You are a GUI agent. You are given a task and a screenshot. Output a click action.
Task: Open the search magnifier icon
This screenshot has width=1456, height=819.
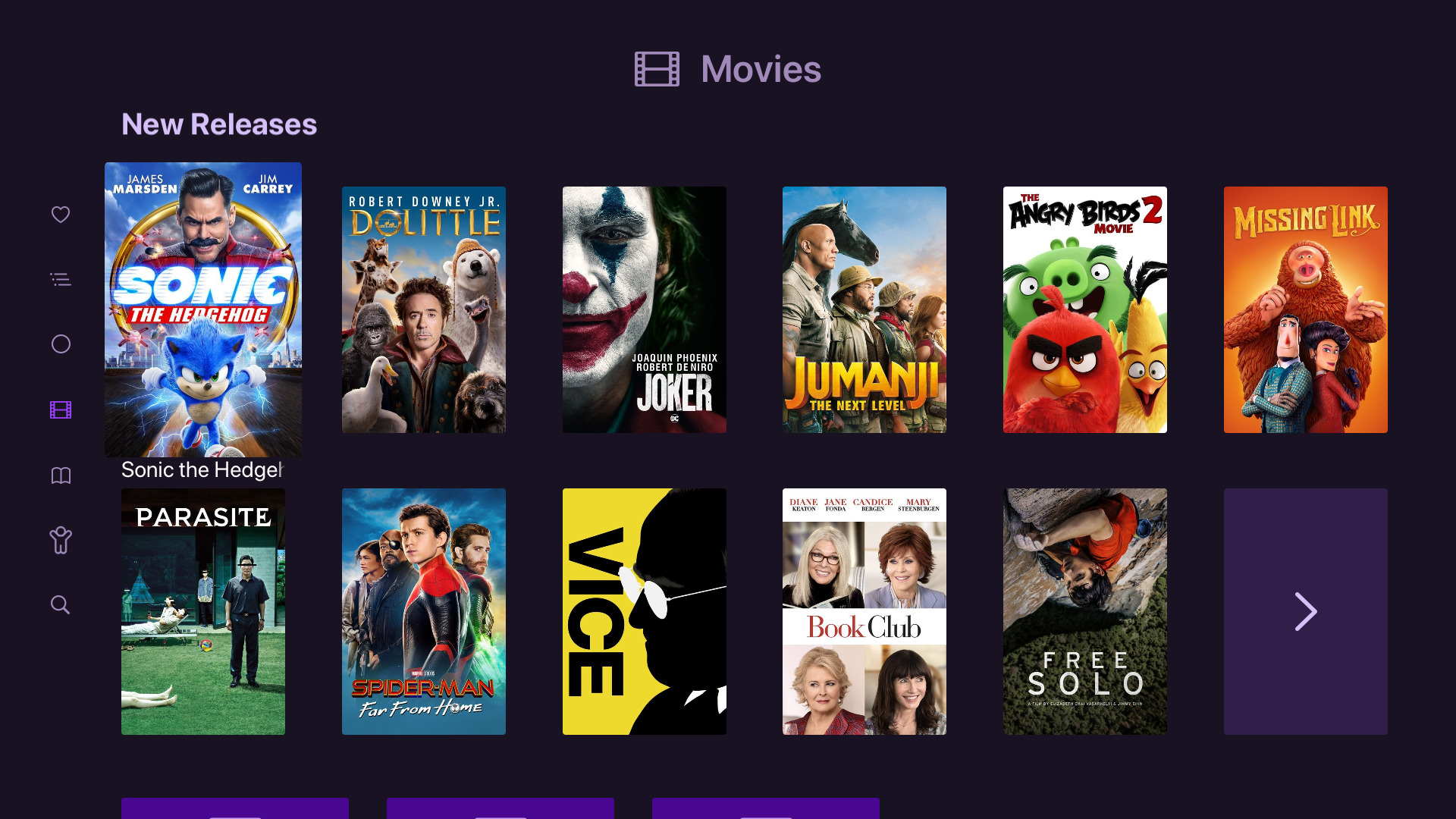[x=61, y=604]
